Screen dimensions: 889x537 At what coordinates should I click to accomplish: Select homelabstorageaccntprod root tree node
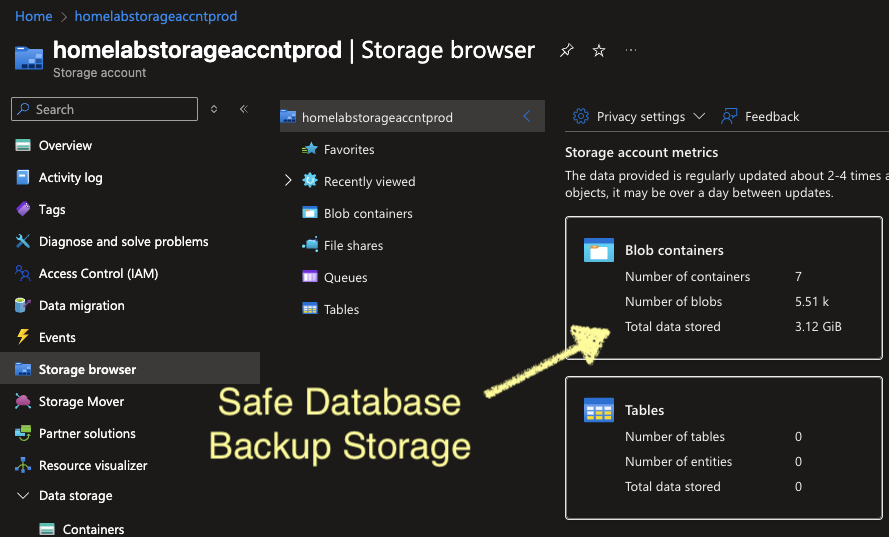click(412, 116)
